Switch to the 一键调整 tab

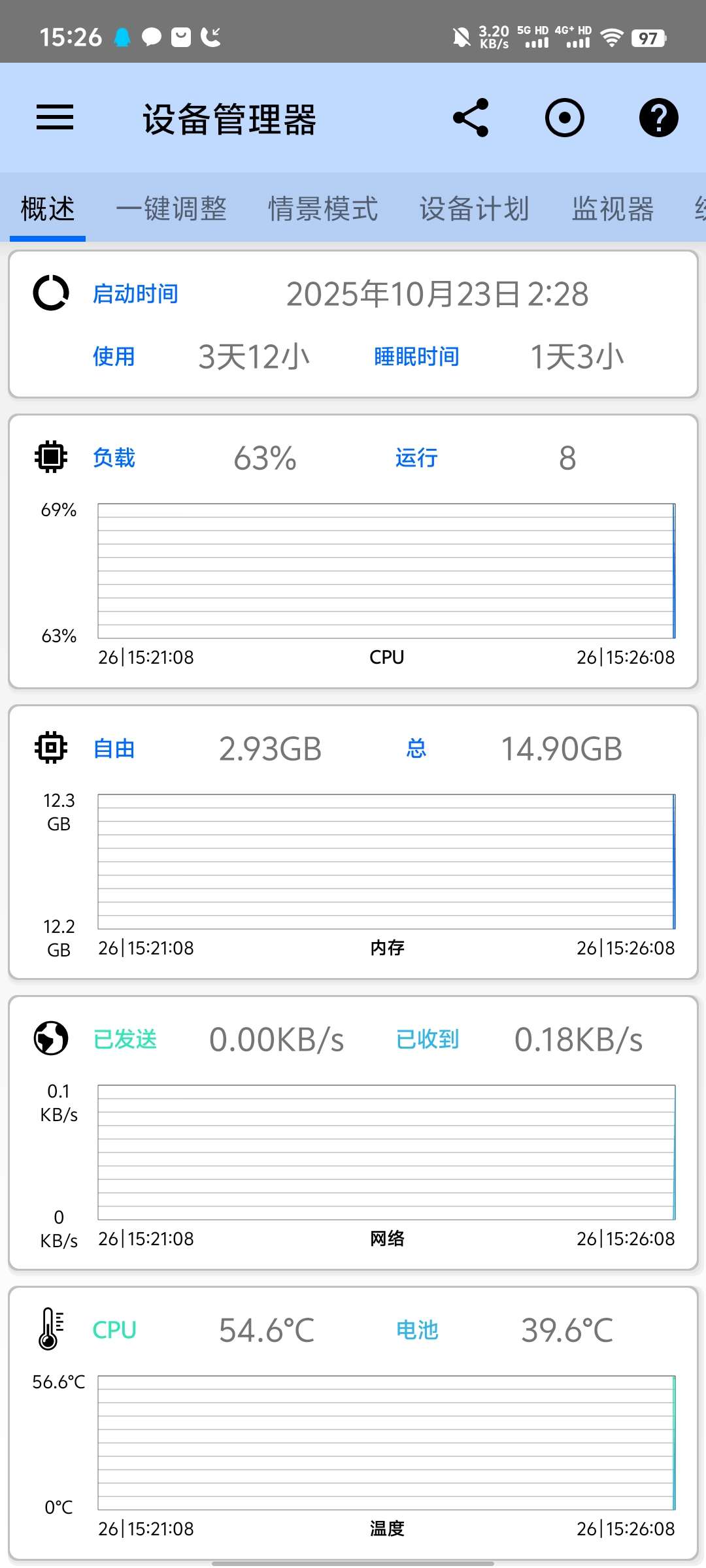point(171,209)
